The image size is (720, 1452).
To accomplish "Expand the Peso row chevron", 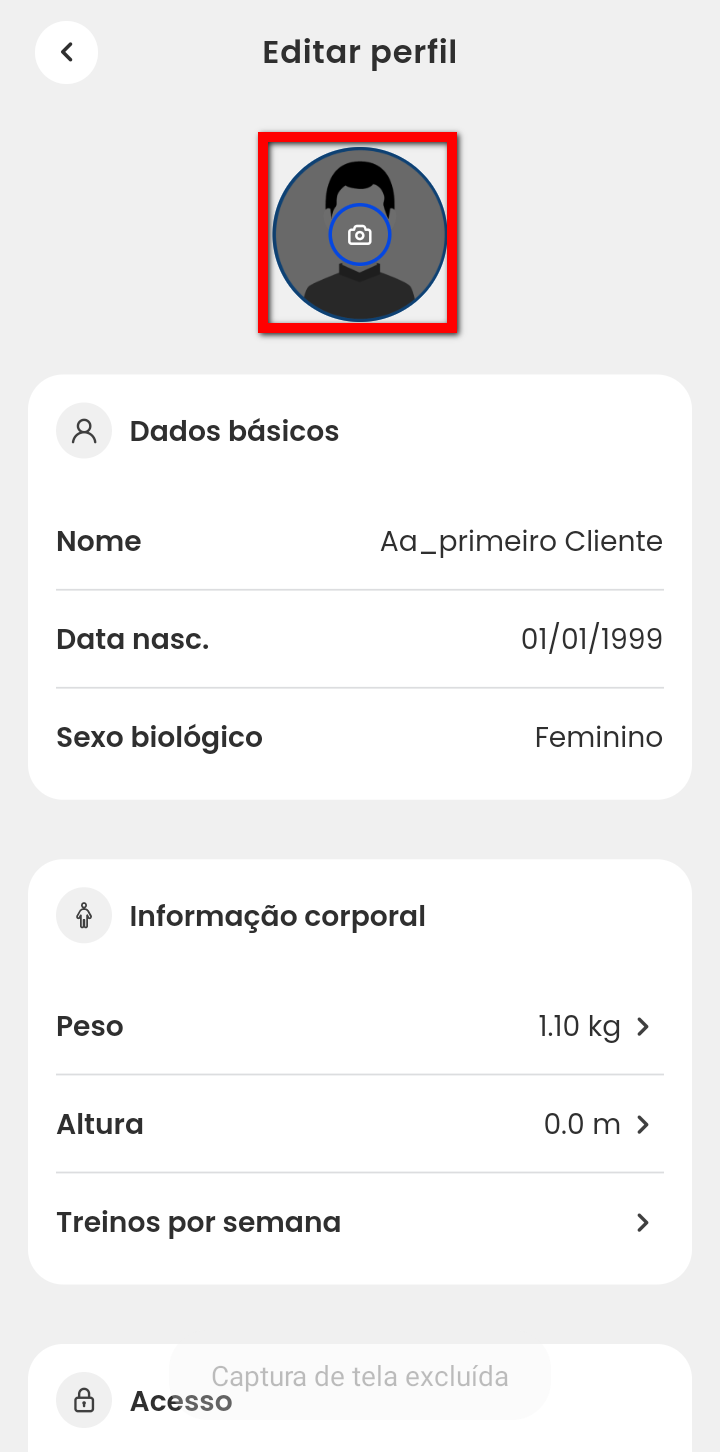I will (643, 1026).
